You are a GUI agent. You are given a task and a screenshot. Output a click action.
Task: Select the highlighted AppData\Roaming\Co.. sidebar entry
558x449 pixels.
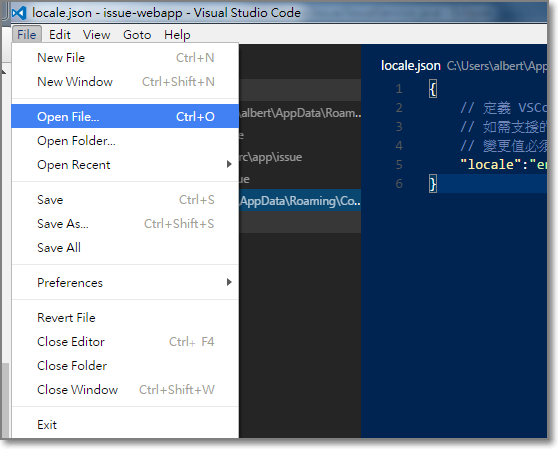pos(300,201)
